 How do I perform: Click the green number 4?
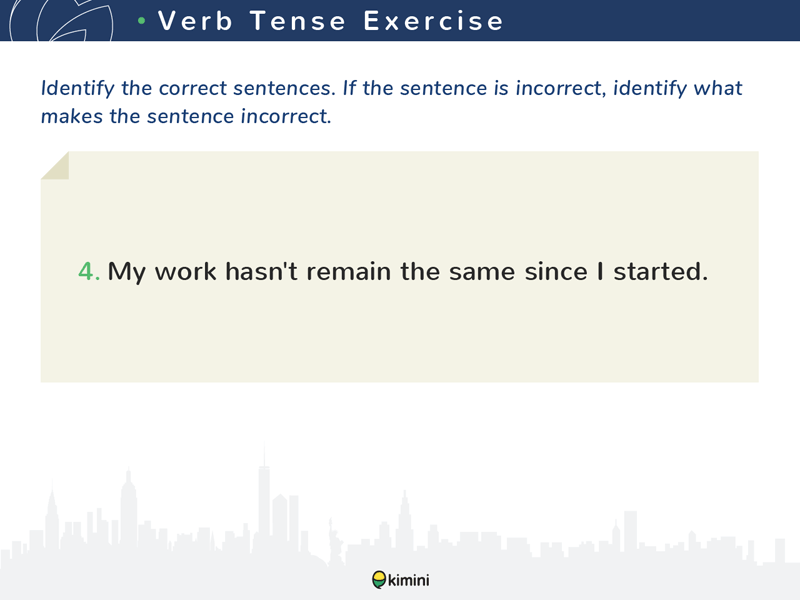pos(89,271)
